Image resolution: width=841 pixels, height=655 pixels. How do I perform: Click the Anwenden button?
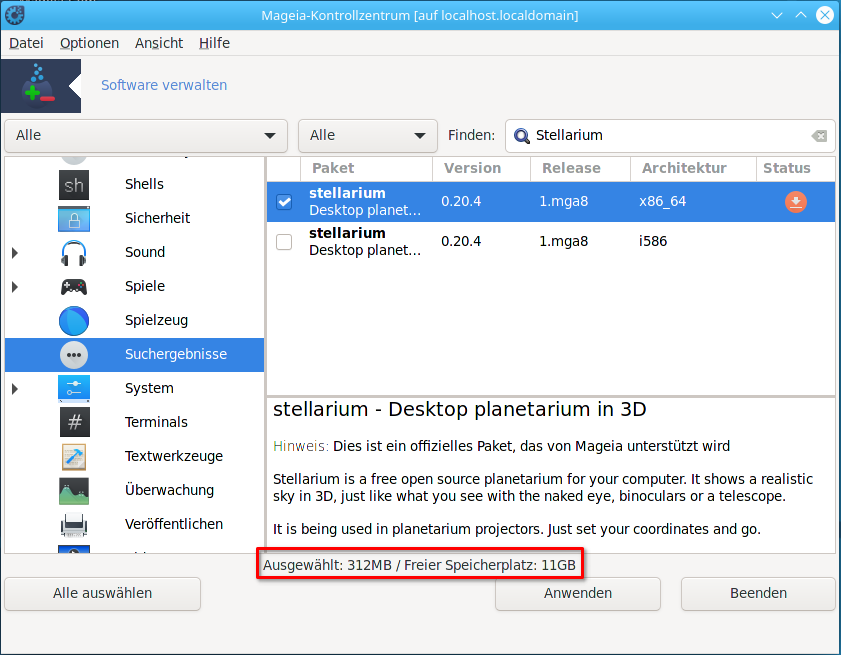[x=578, y=593]
